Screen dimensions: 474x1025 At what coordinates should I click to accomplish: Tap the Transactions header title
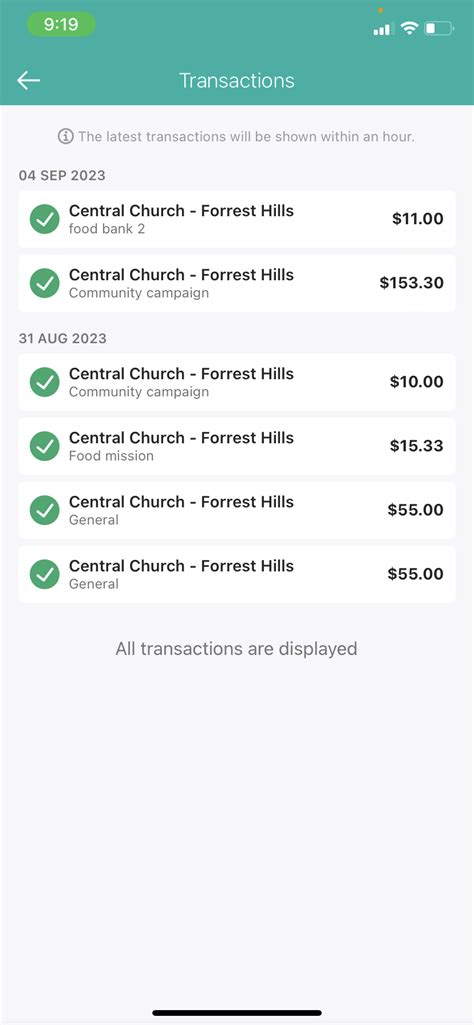point(237,80)
